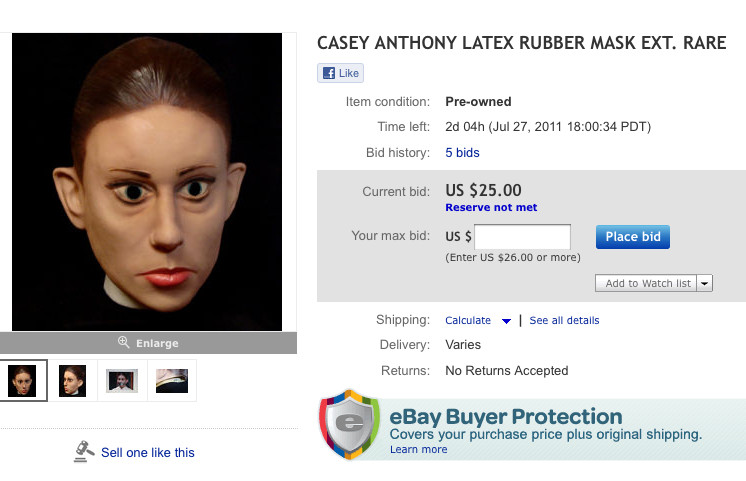Image resolution: width=746 pixels, height=481 pixels.
Task: Expand the shipping Calculate dropdown arrow
Action: pyautogui.click(x=506, y=321)
